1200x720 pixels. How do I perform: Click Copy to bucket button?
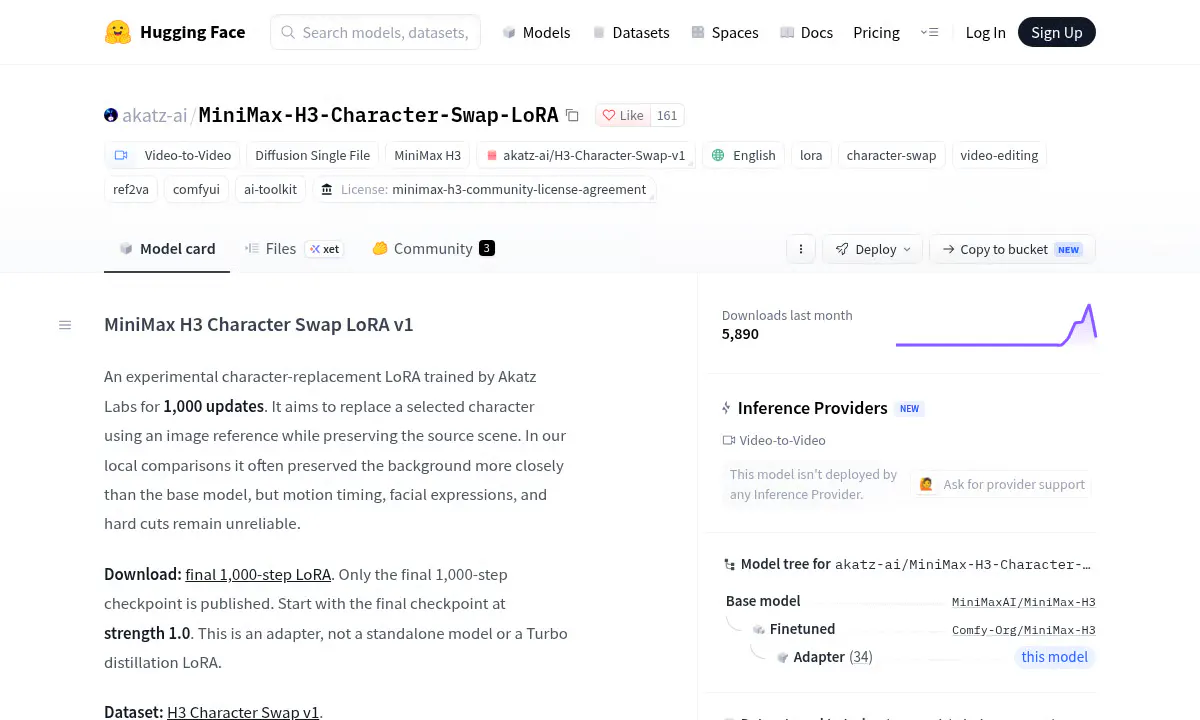click(1012, 249)
